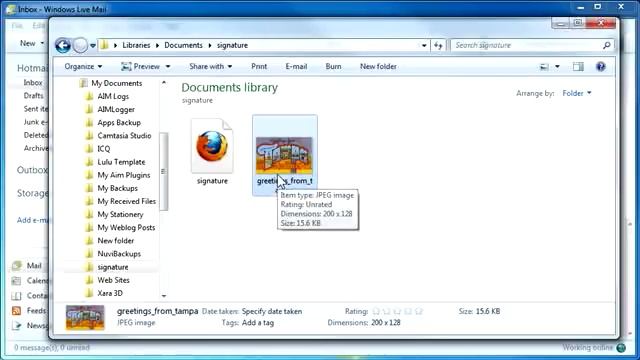Click the details pane image thumbnail

pos(85,317)
